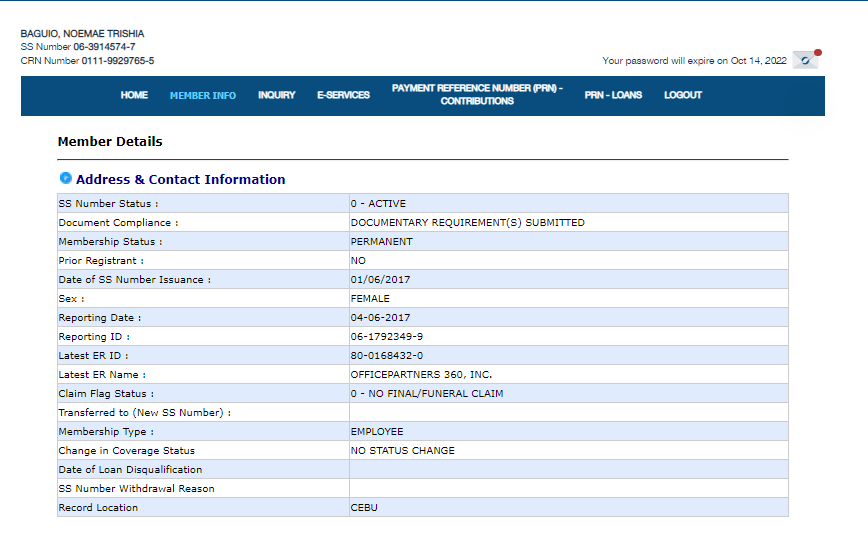Open Payment Reference Number (PRN) - Contributions menu
The image size is (868, 559).
(x=477, y=95)
